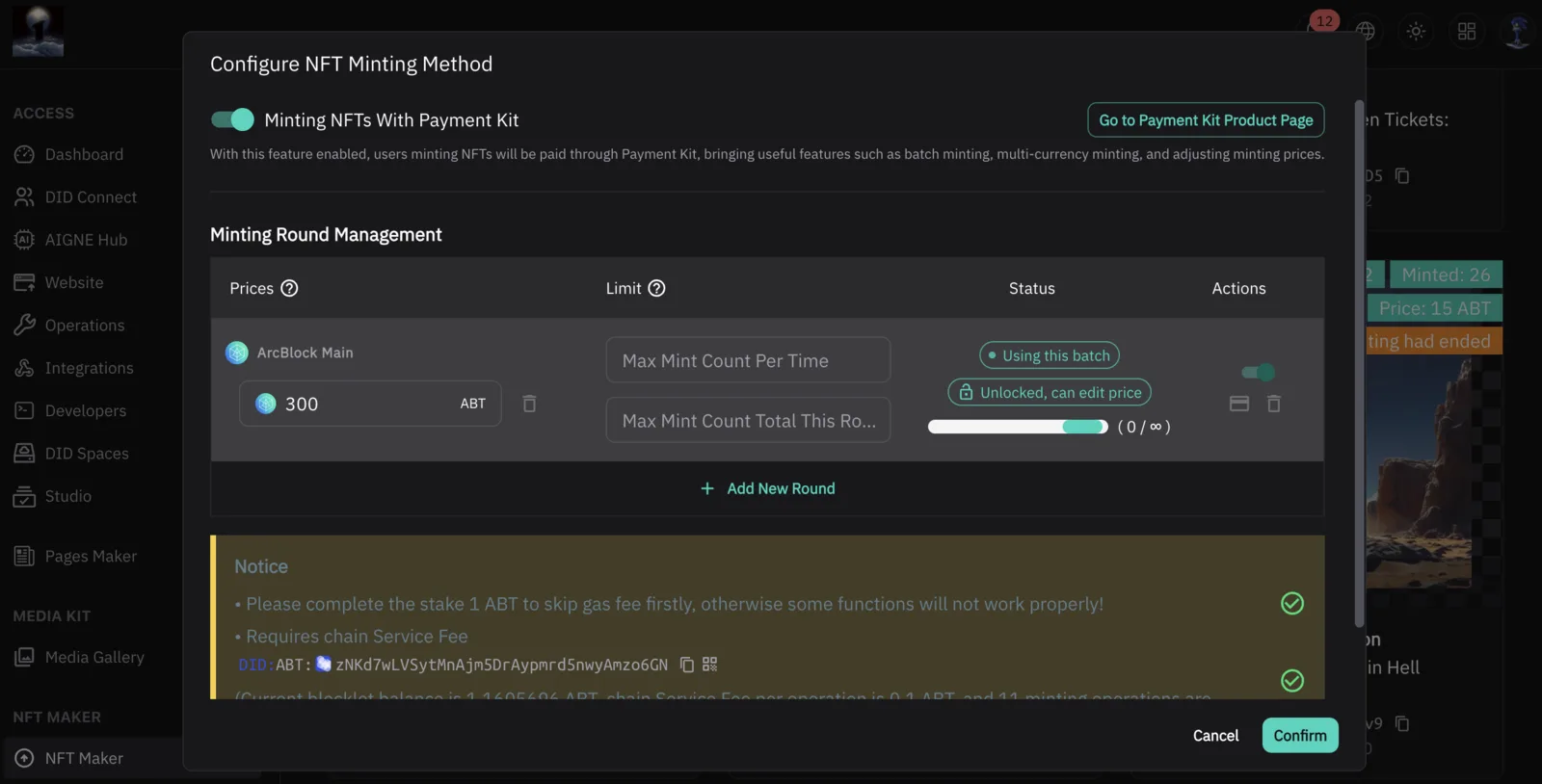
Task: Focus the Max Mint Count Total This Round field
Action: tap(748, 420)
